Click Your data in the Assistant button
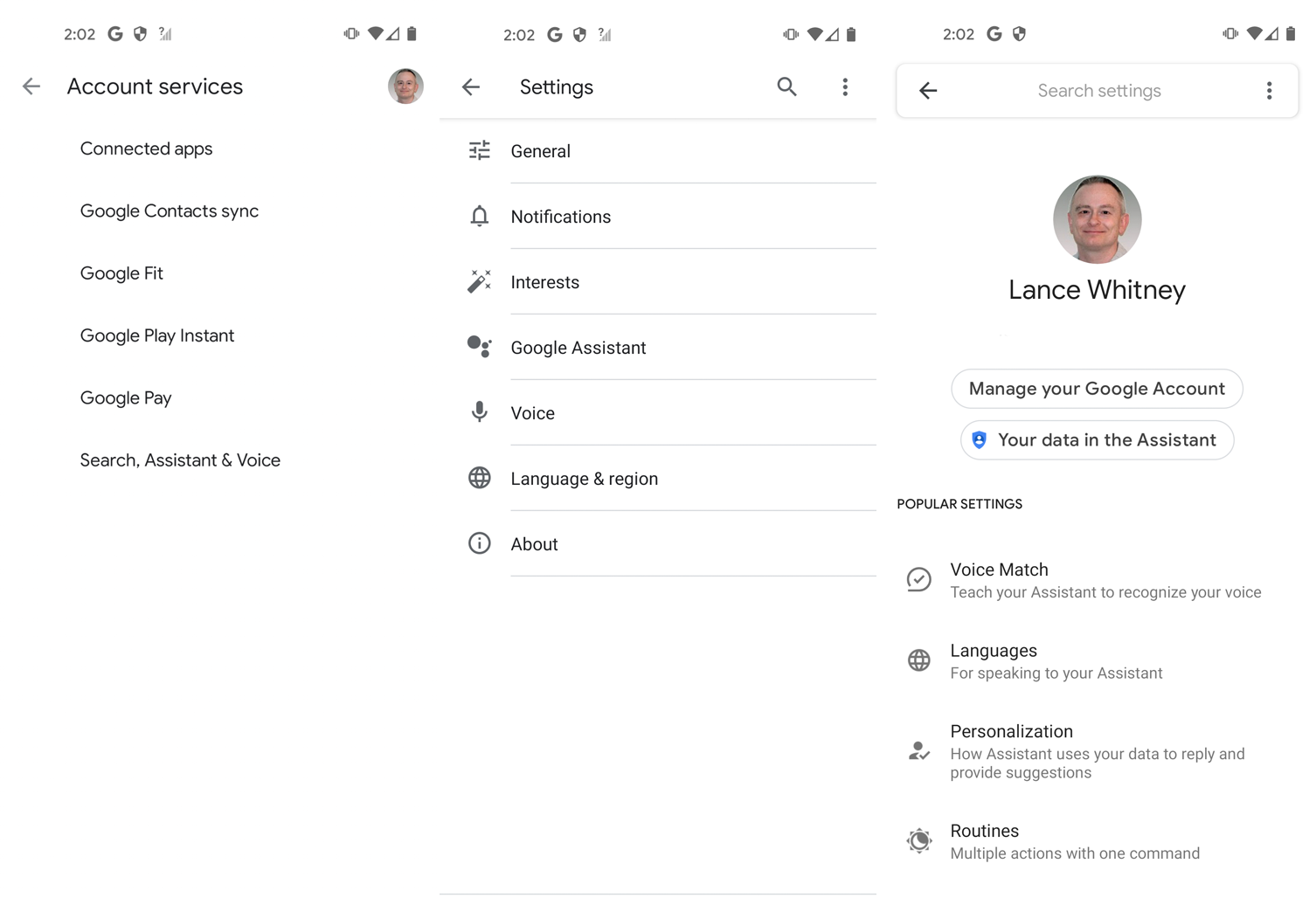Screen dimensions: 1316x898 coord(1097,440)
